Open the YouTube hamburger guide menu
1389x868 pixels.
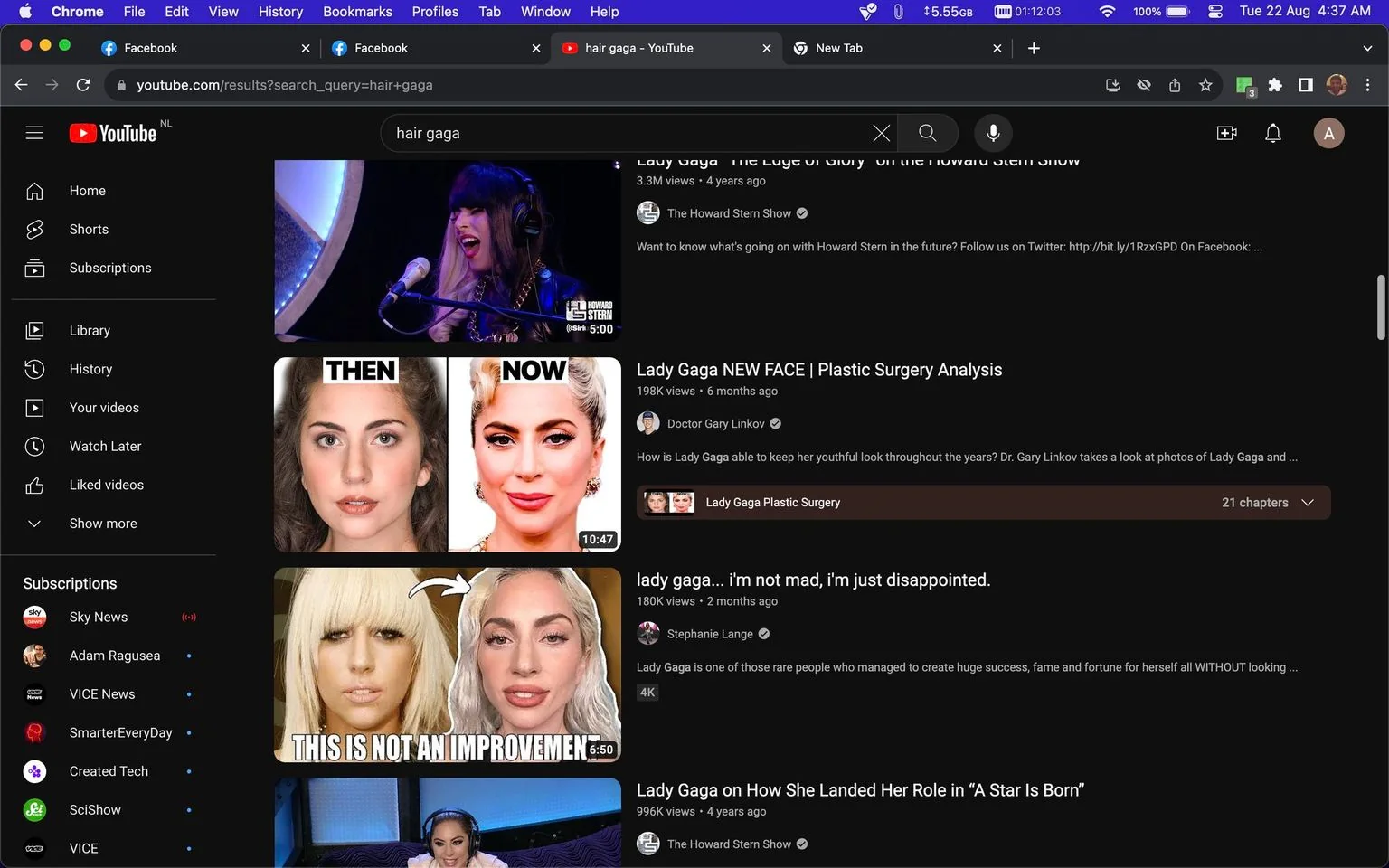(x=34, y=133)
